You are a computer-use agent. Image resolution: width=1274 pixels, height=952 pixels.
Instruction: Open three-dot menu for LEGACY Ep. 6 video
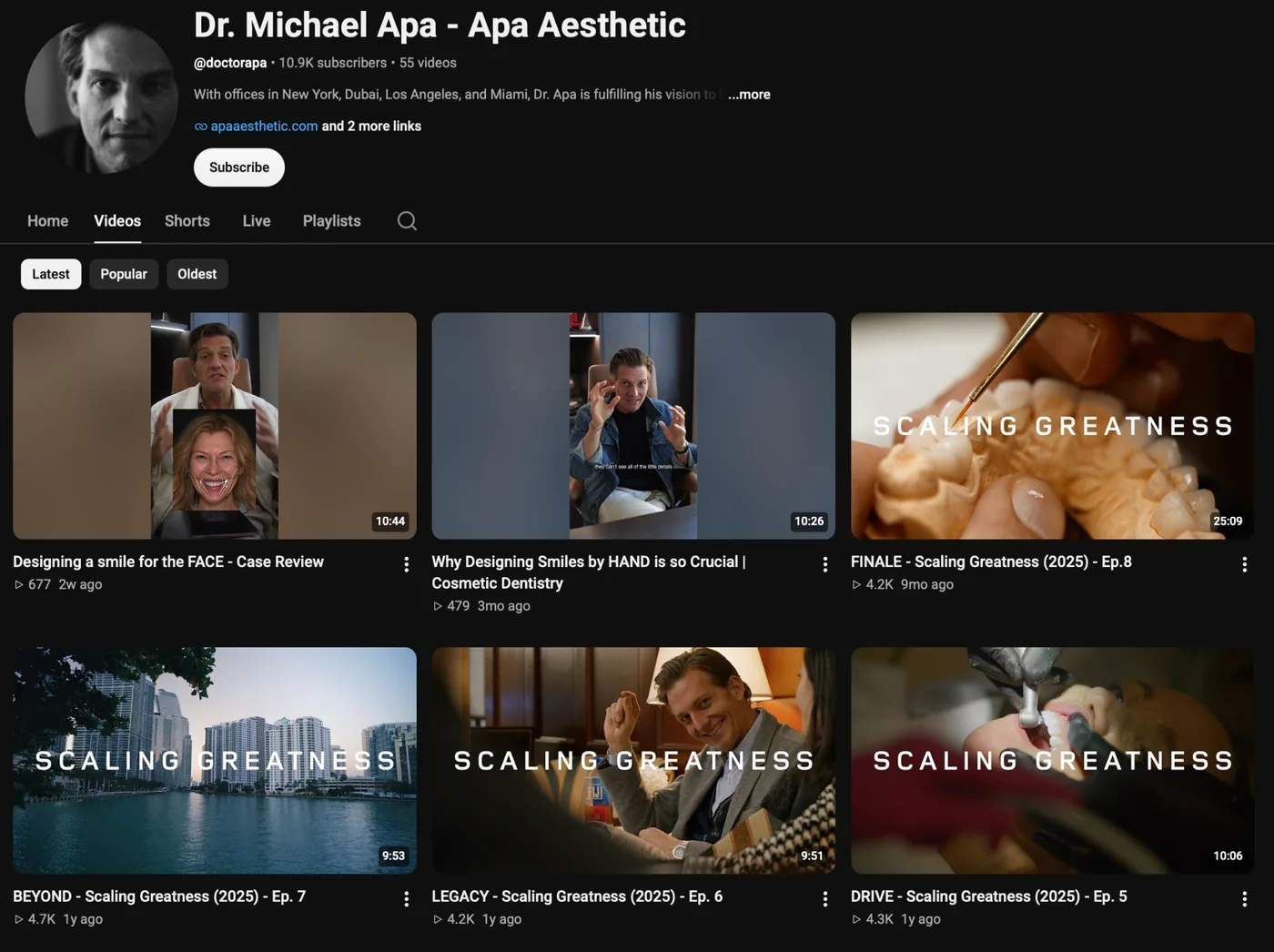coord(825,899)
